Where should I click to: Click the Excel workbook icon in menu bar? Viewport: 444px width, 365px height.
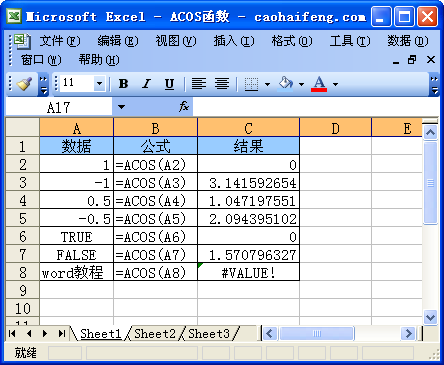22,41
